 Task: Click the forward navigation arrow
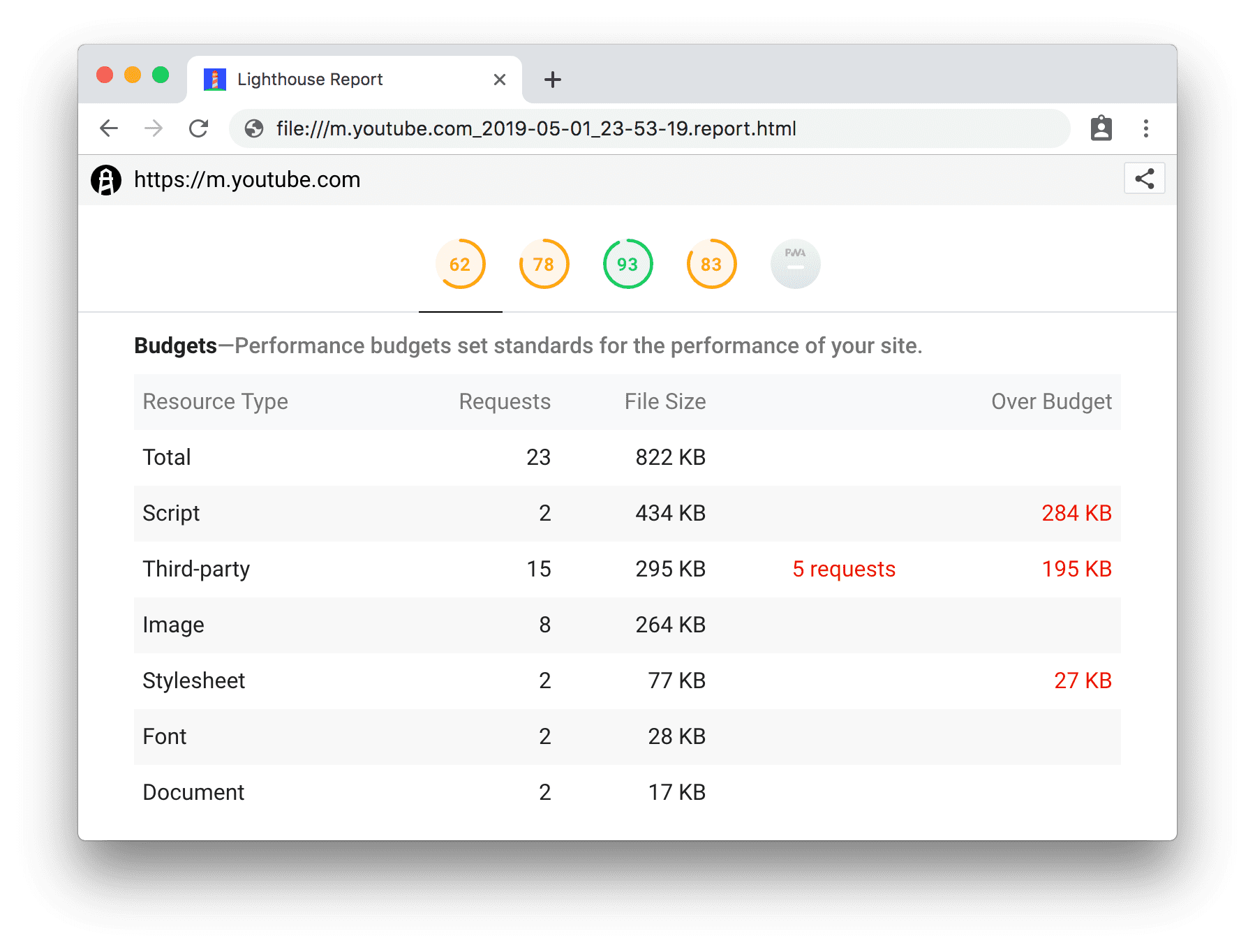coord(154,128)
